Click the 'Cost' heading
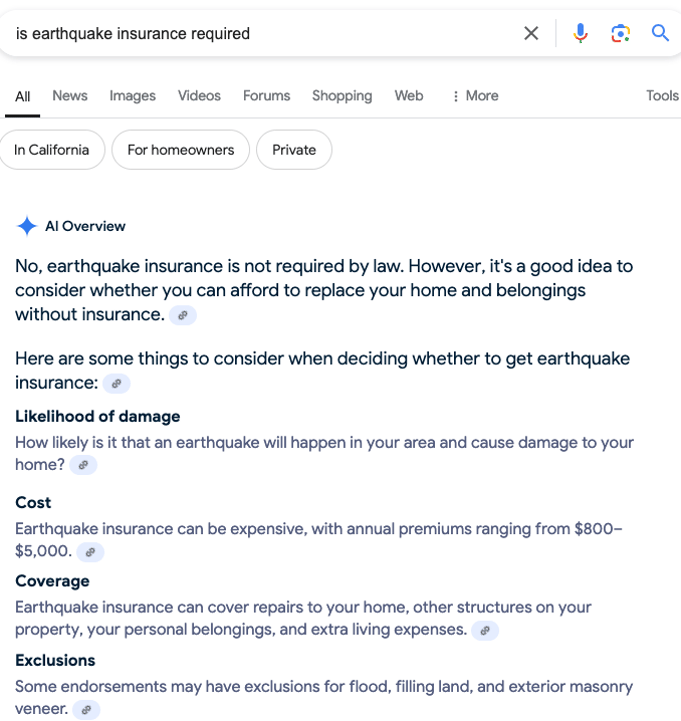 [33, 503]
